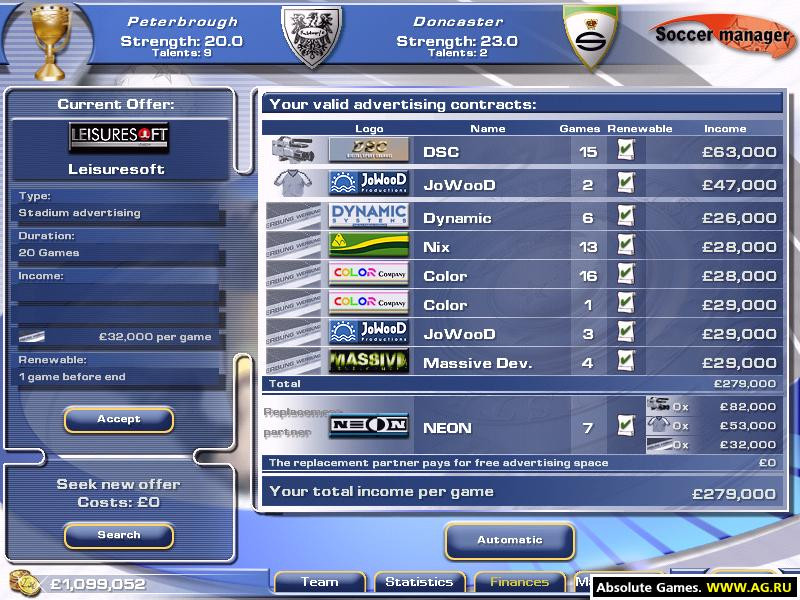
Task: Click the stadium board icon in Nix row
Action: 293,246
